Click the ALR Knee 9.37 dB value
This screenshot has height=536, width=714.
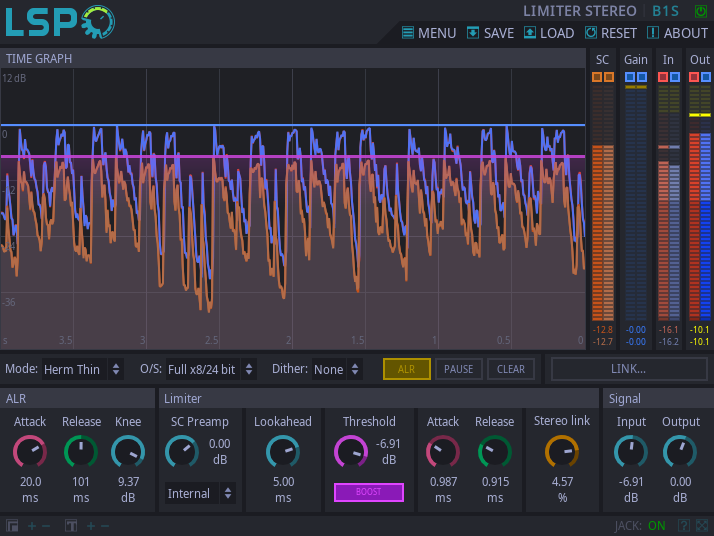[x=128, y=490]
